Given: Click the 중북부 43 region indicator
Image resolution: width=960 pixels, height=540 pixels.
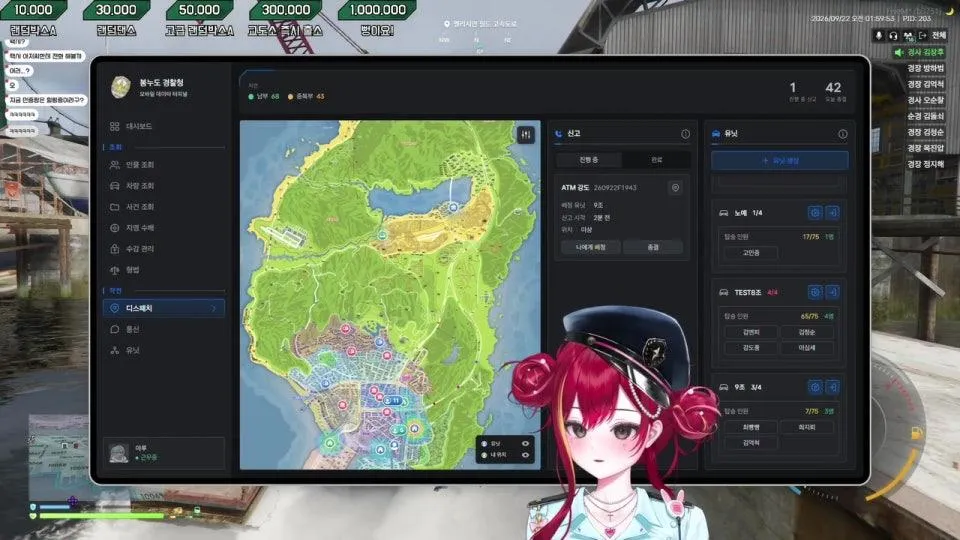Looking at the screenshot, I should (x=306, y=96).
